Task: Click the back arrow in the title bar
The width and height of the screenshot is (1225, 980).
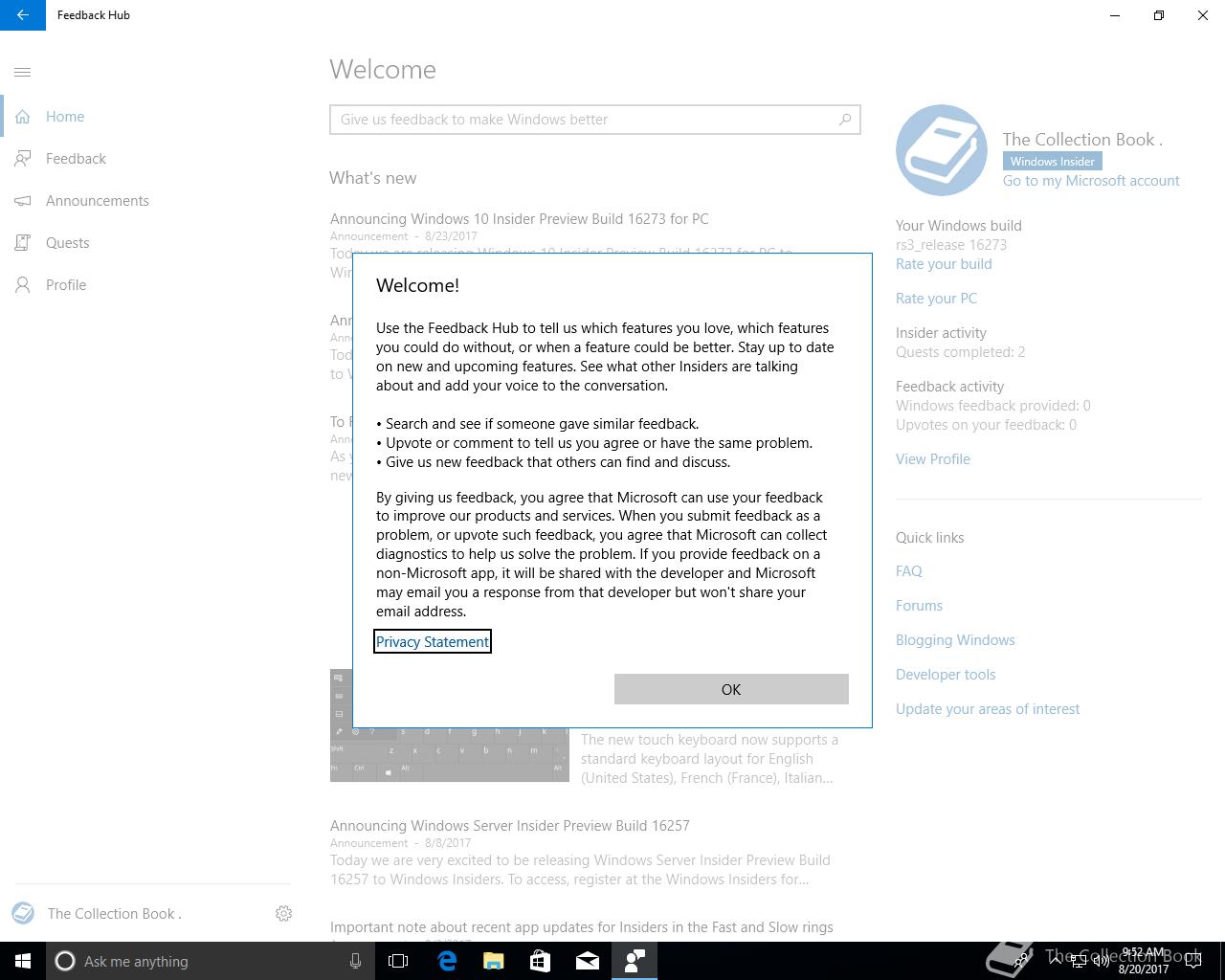Action: tap(23, 15)
